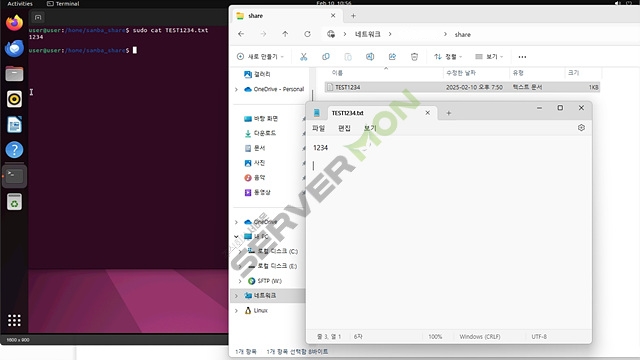Screen dimensions: 640x360
Task: Expand OneDrive - Personal tree node
Action: tap(236, 89)
